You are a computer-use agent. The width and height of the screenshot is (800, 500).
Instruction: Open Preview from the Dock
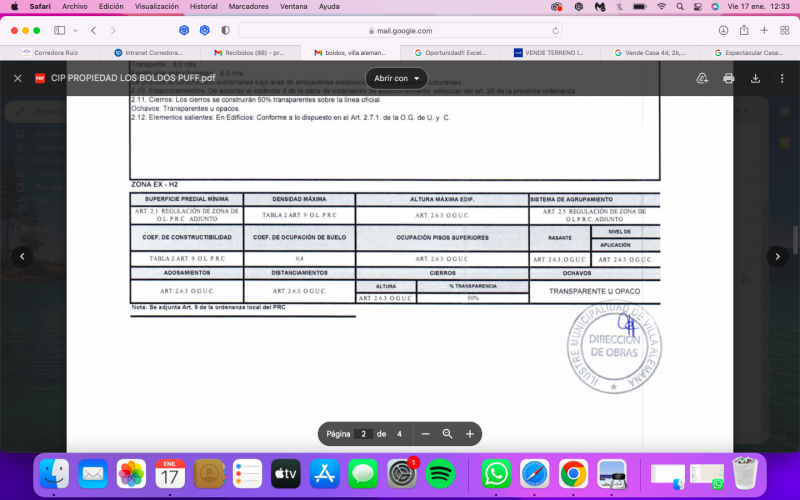612,474
